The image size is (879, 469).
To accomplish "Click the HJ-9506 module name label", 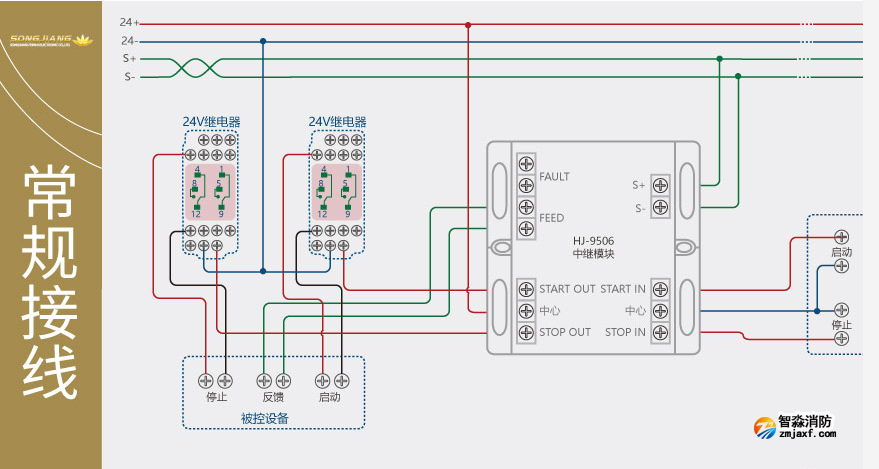I will 594,240.
